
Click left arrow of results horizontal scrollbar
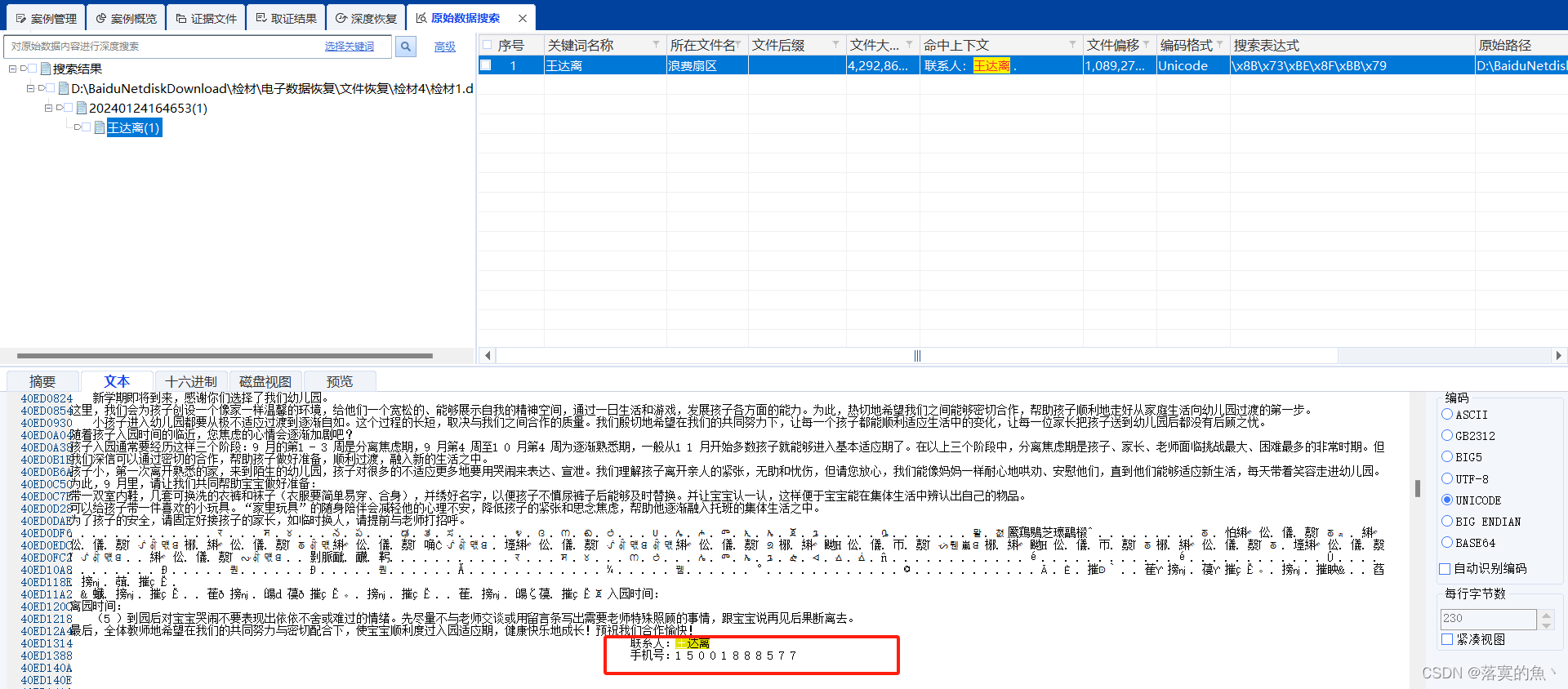488,355
